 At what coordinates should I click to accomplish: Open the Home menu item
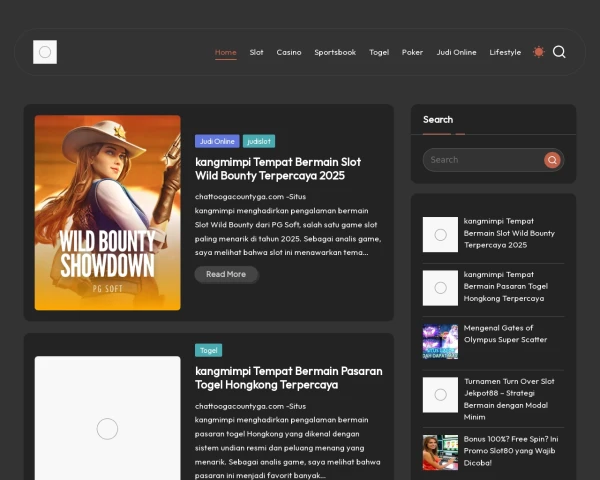[x=226, y=52]
